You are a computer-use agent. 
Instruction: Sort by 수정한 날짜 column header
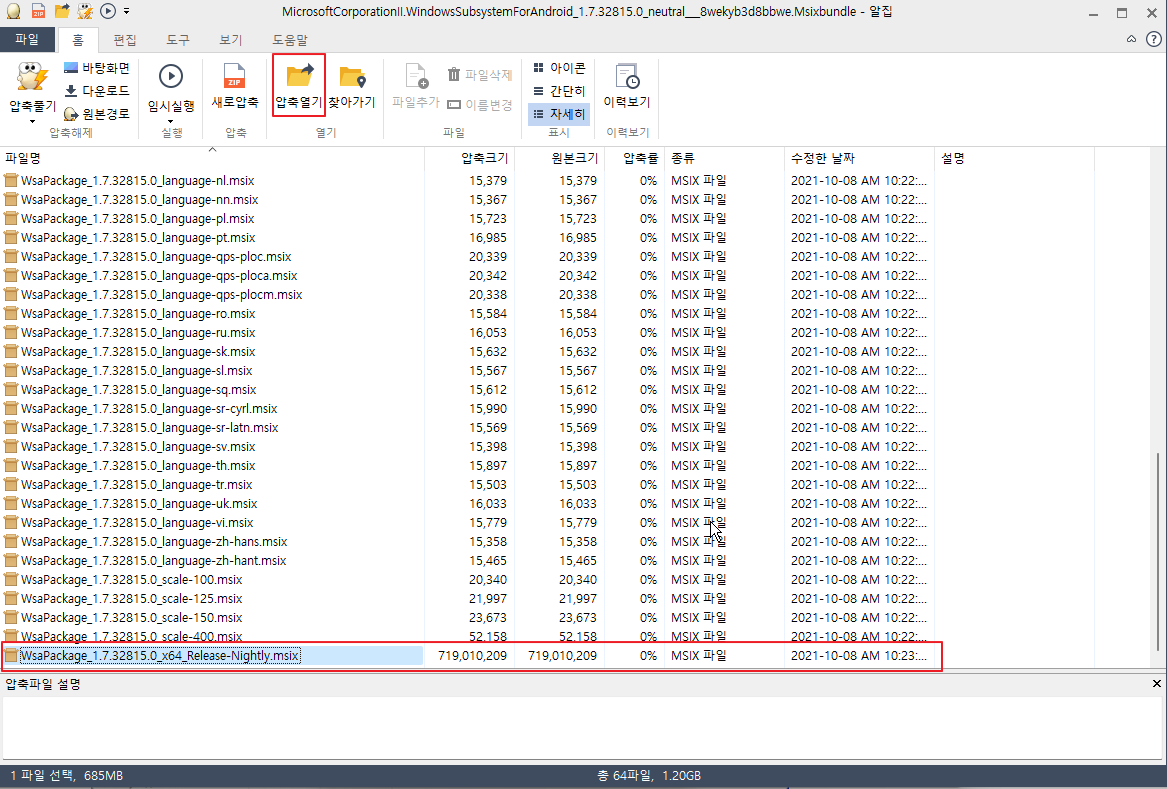[x=860, y=158]
